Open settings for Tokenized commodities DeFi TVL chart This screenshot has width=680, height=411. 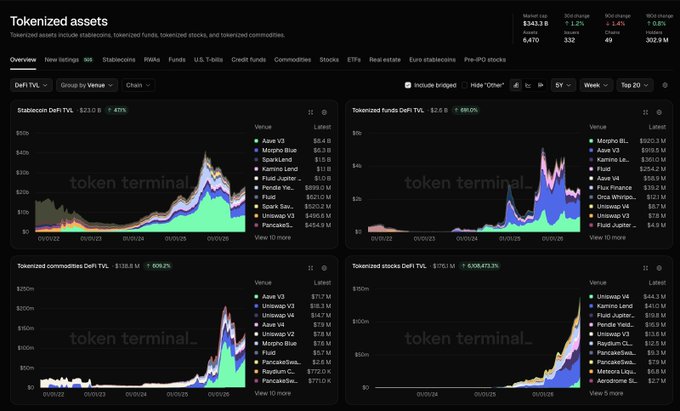(324, 268)
